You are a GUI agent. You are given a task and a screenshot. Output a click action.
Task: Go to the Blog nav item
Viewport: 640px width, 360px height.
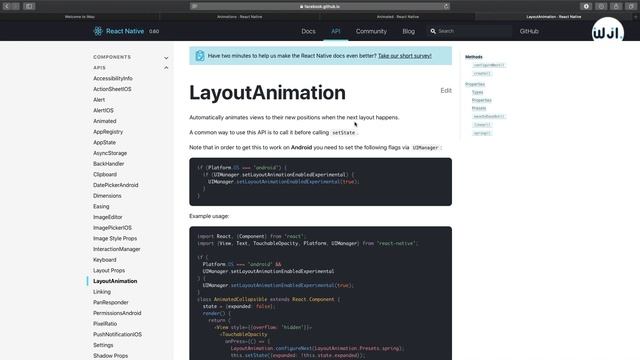[409, 31]
